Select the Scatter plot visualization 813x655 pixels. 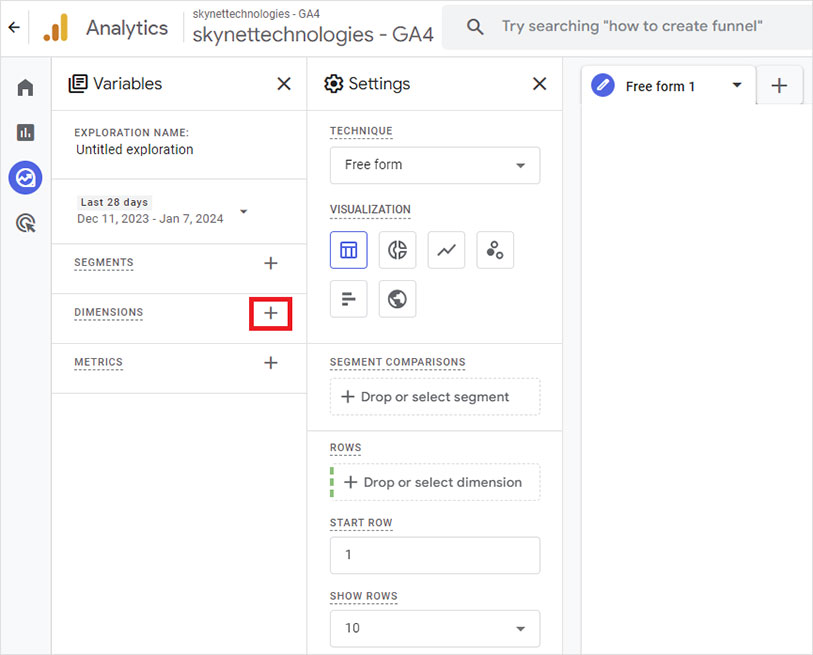[495, 250]
